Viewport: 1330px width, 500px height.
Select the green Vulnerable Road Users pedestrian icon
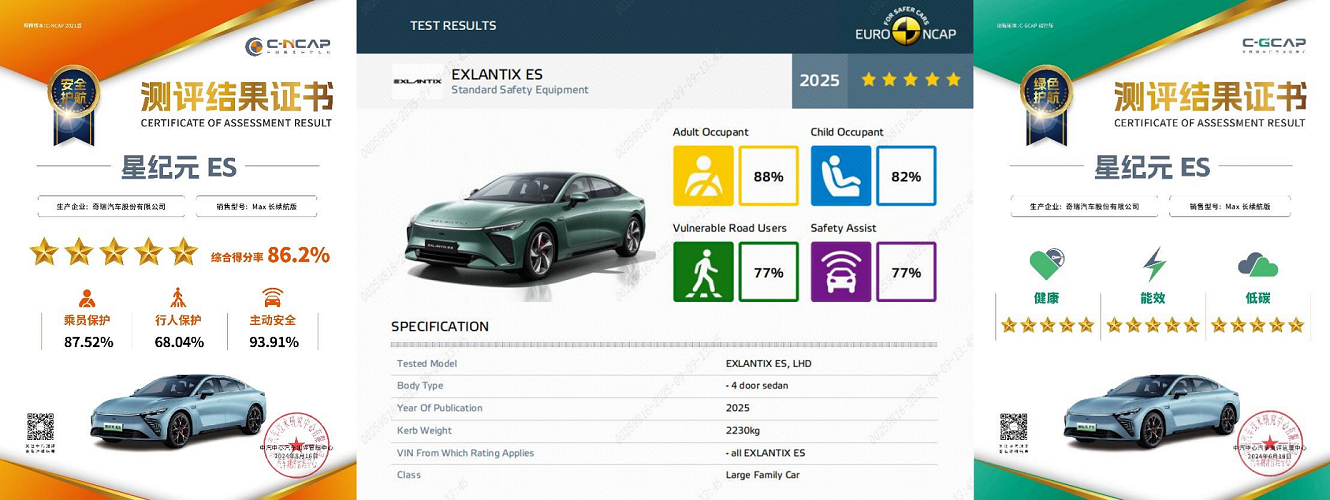(x=703, y=272)
